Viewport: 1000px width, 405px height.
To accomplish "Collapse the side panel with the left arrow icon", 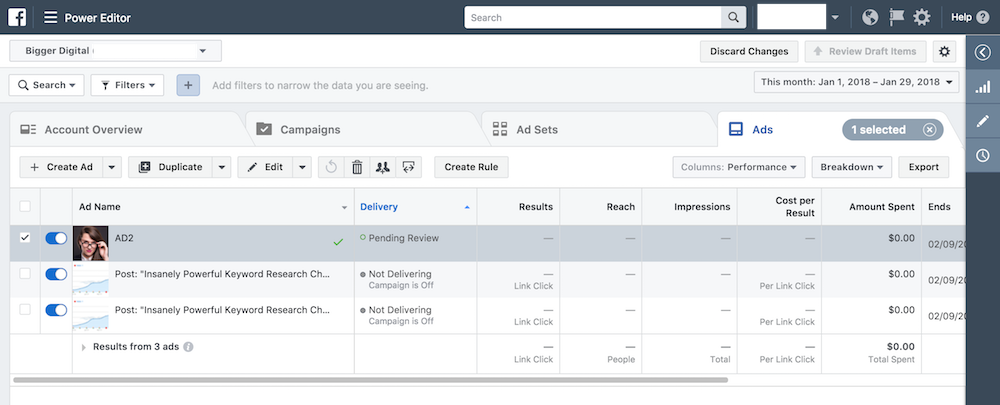I will click(983, 52).
